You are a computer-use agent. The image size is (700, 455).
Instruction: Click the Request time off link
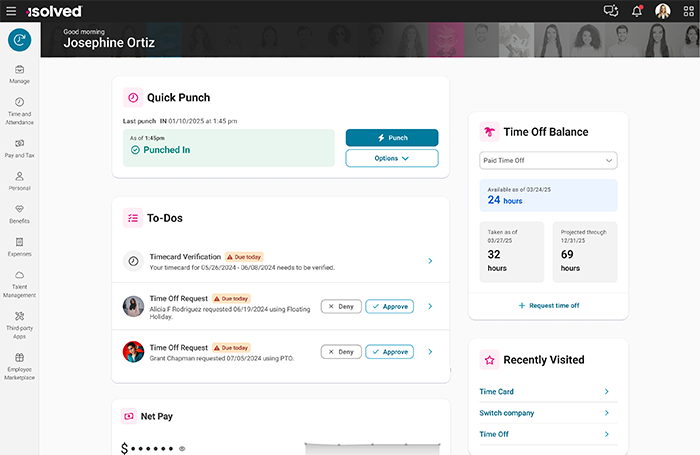[548, 305]
